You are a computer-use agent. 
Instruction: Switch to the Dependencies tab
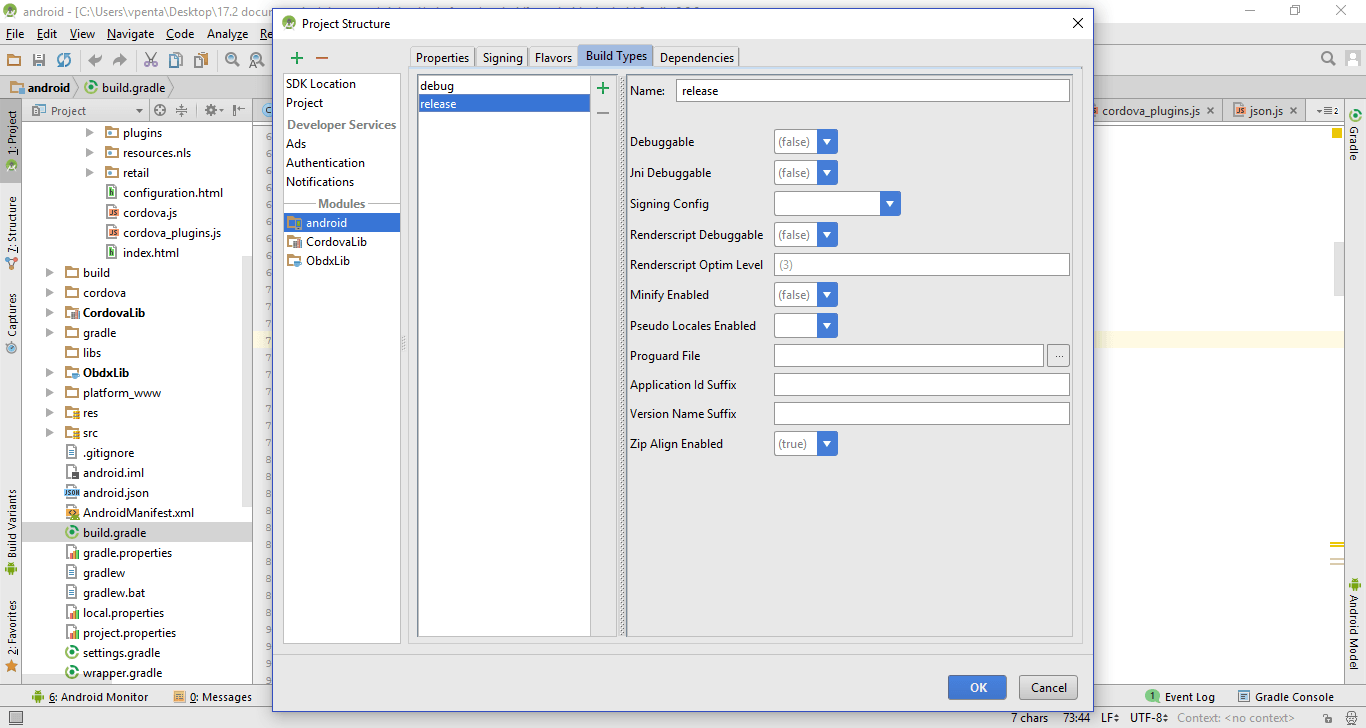pos(697,58)
